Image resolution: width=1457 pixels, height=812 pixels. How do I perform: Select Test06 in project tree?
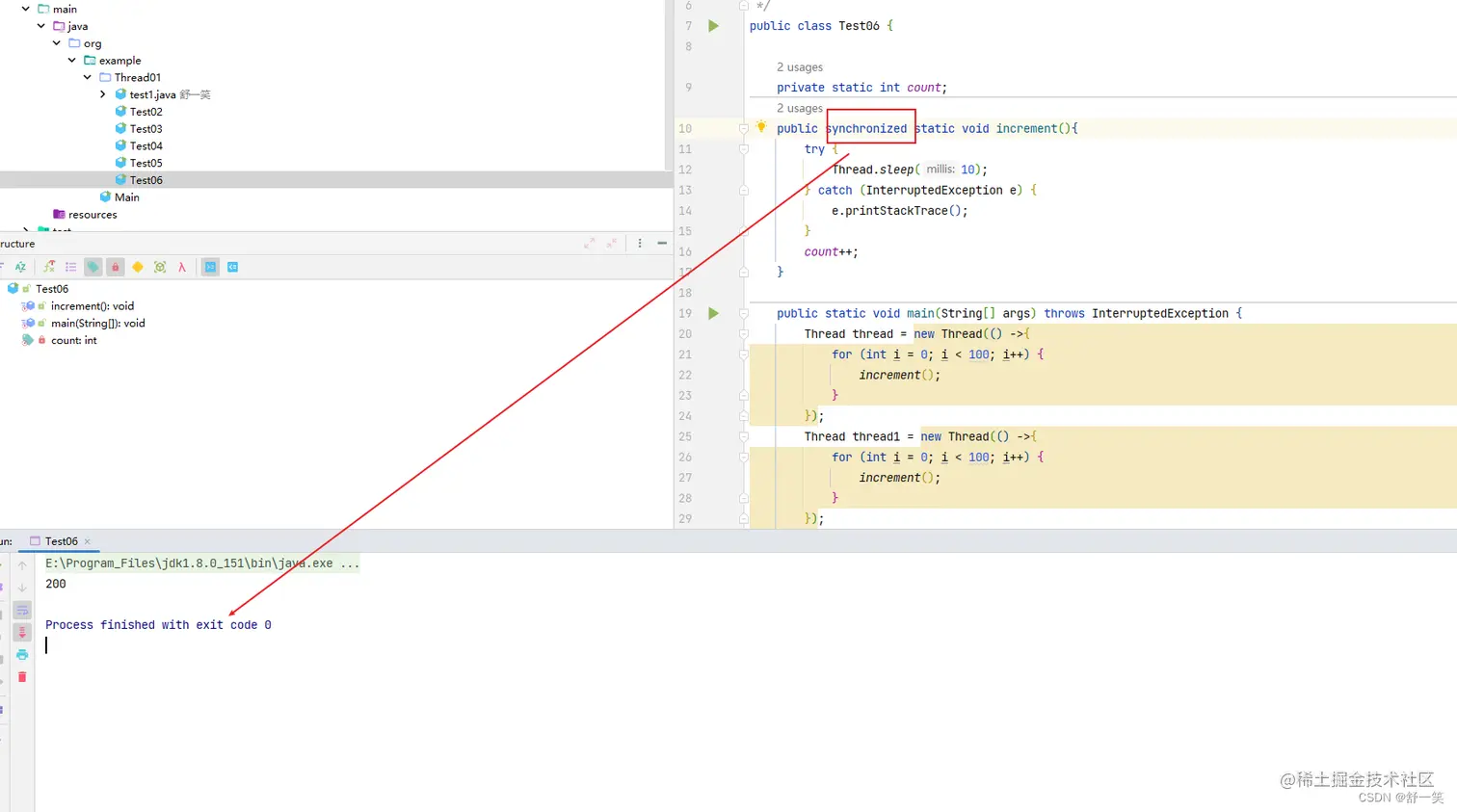pos(146,180)
